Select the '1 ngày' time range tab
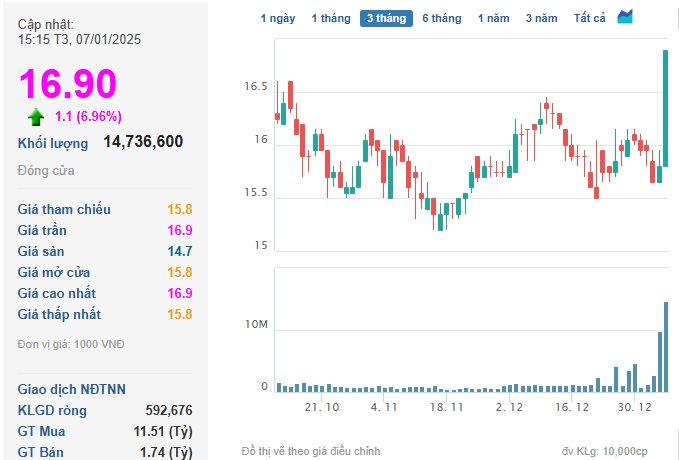 coord(278,18)
